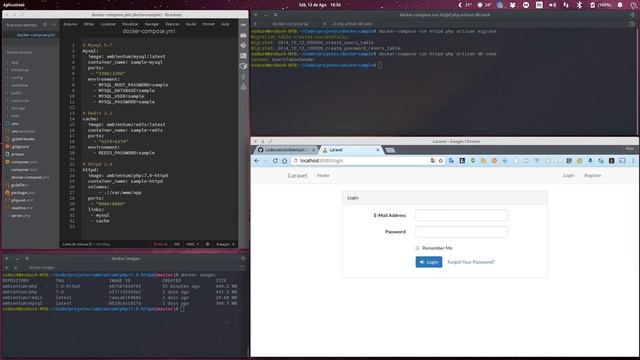Click the third icon in Brackets' right toolbar
Viewport: 640px width, 360px height.
[x=243, y=45]
